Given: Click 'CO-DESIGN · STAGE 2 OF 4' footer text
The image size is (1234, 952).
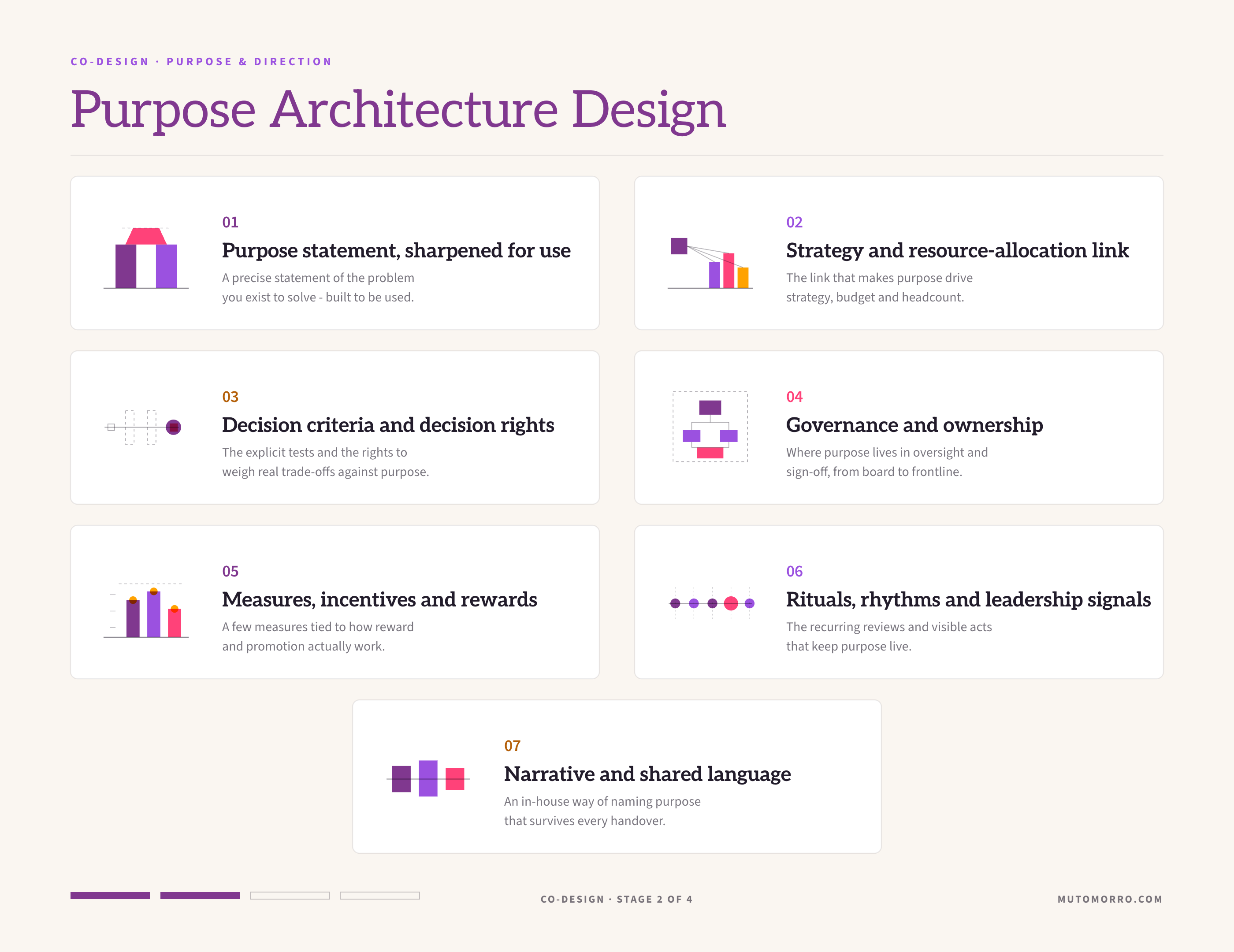Looking at the screenshot, I should pyautogui.click(x=617, y=899).
